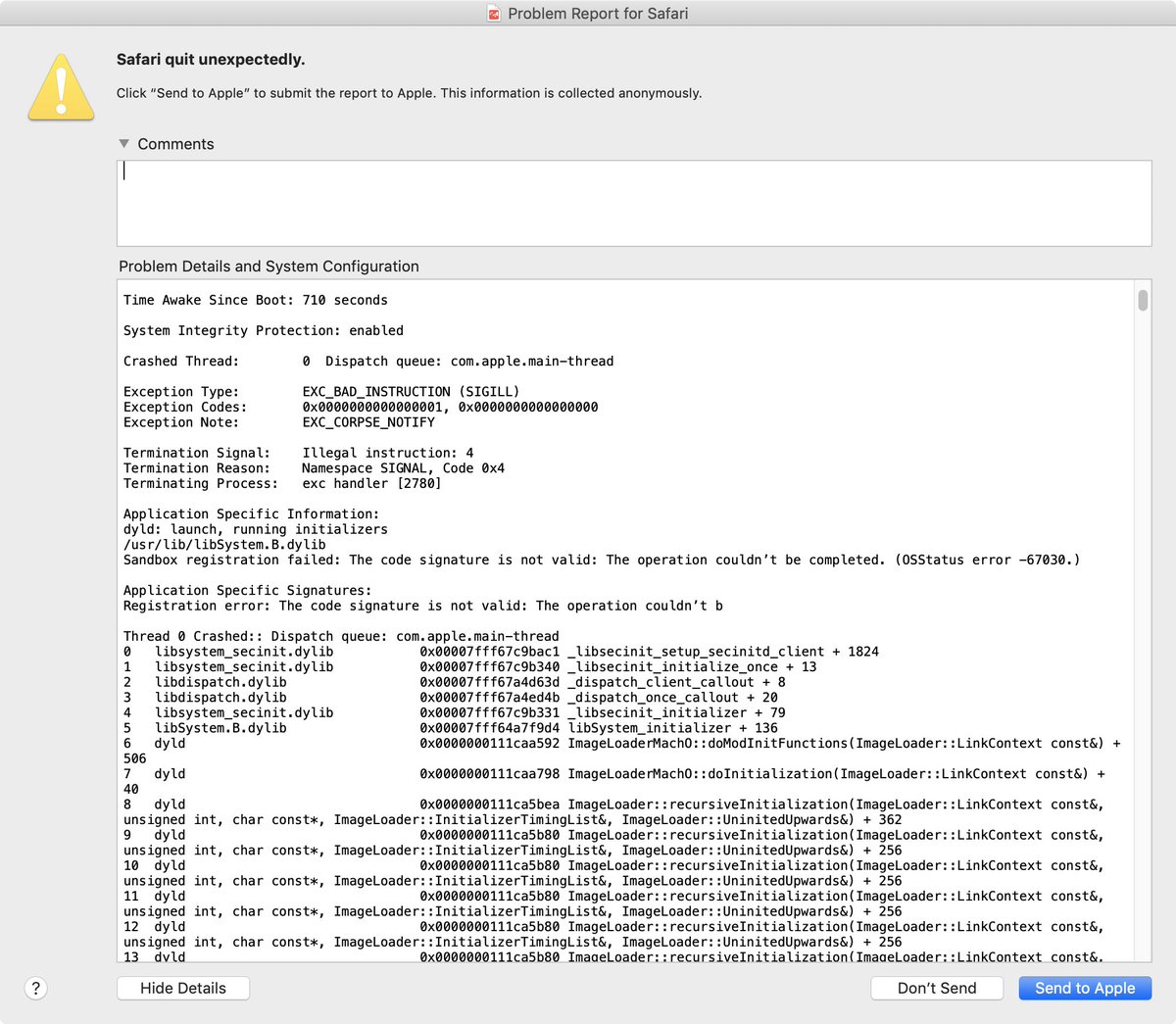
Task: Click 'Namespace SIGNAL, Code 0x4' text
Action: (404, 468)
